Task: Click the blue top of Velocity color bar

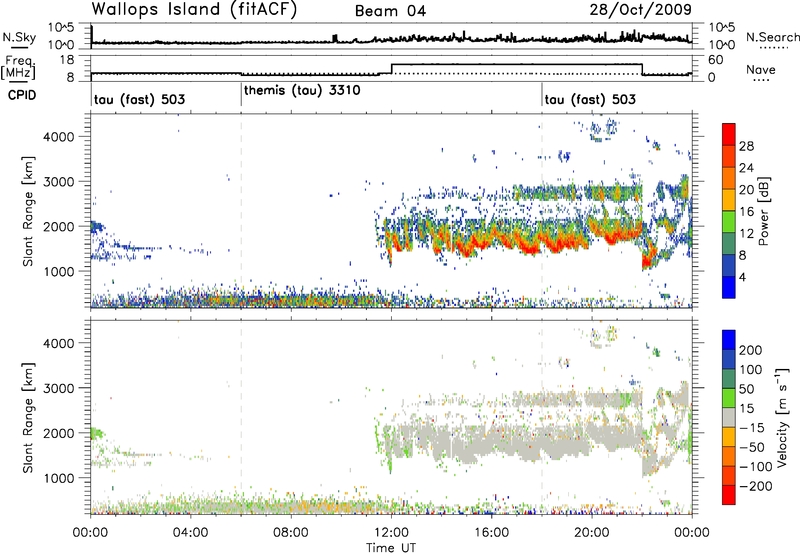Action: pyautogui.click(x=729, y=340)
